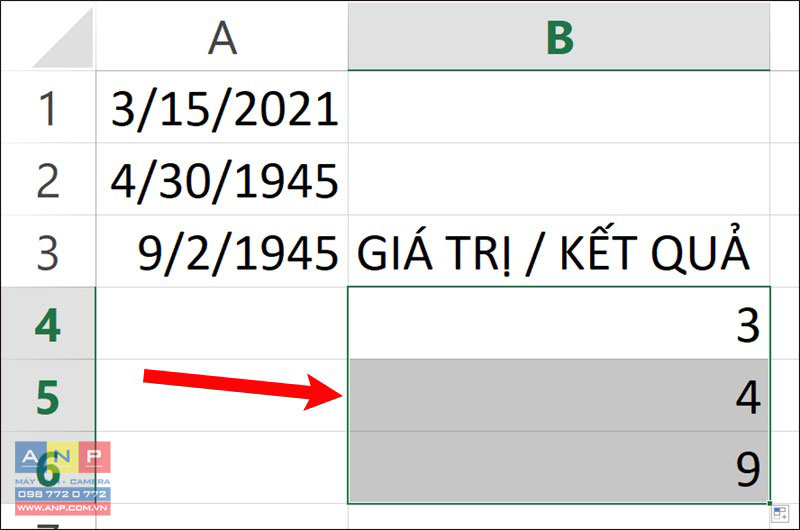The height and width of the screenshot is (530, 800).
Task: Select row 3 header
Action: [48, 251]
